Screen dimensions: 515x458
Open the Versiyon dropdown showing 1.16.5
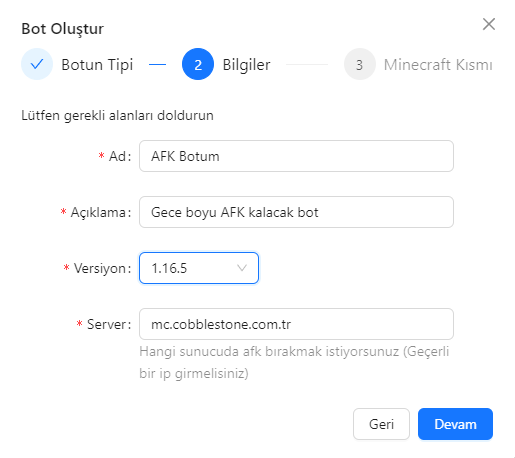pyautogui.click(x=199, y=268)
